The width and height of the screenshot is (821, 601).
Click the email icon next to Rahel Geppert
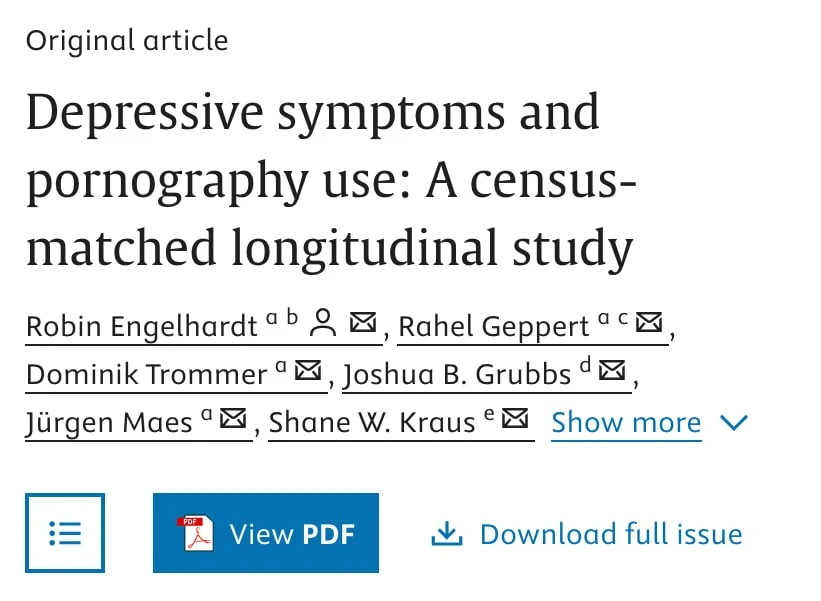[x=649, y=322]
